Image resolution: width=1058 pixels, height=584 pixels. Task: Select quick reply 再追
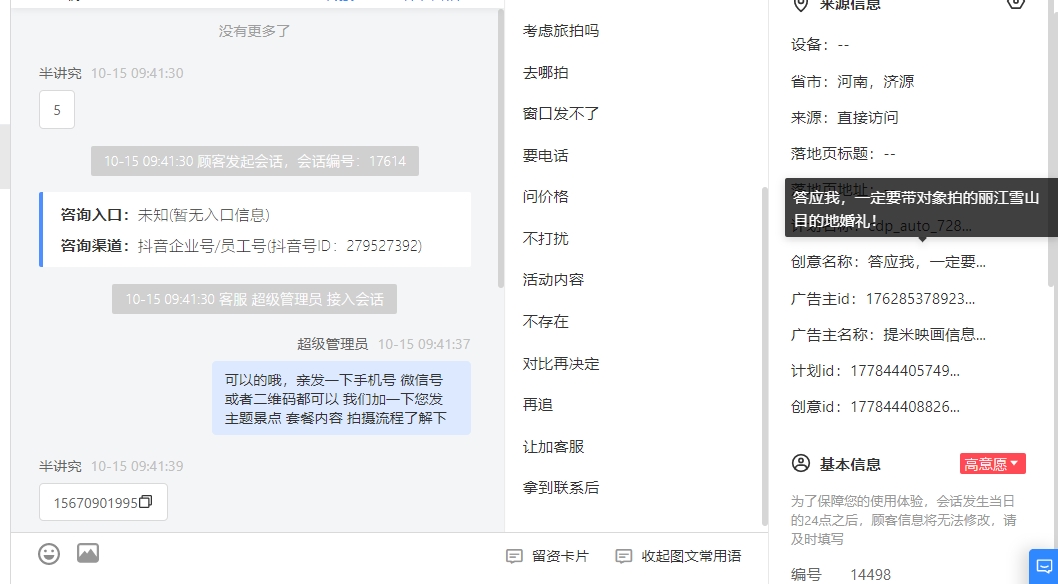coord(538,405)
